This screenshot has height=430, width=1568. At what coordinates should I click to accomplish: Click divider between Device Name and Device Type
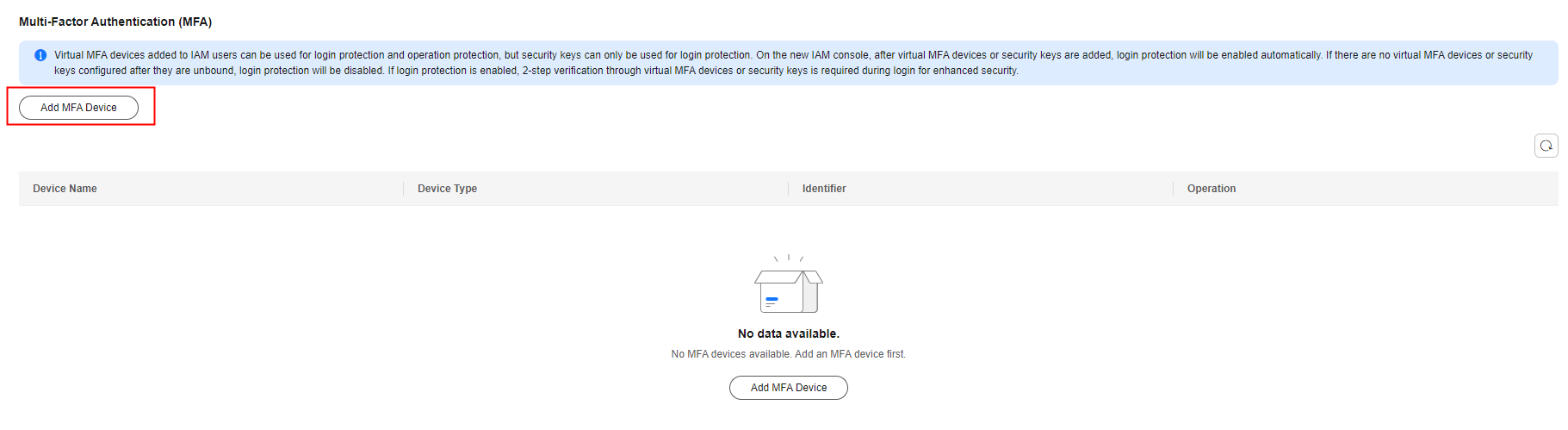coord(403,189)
